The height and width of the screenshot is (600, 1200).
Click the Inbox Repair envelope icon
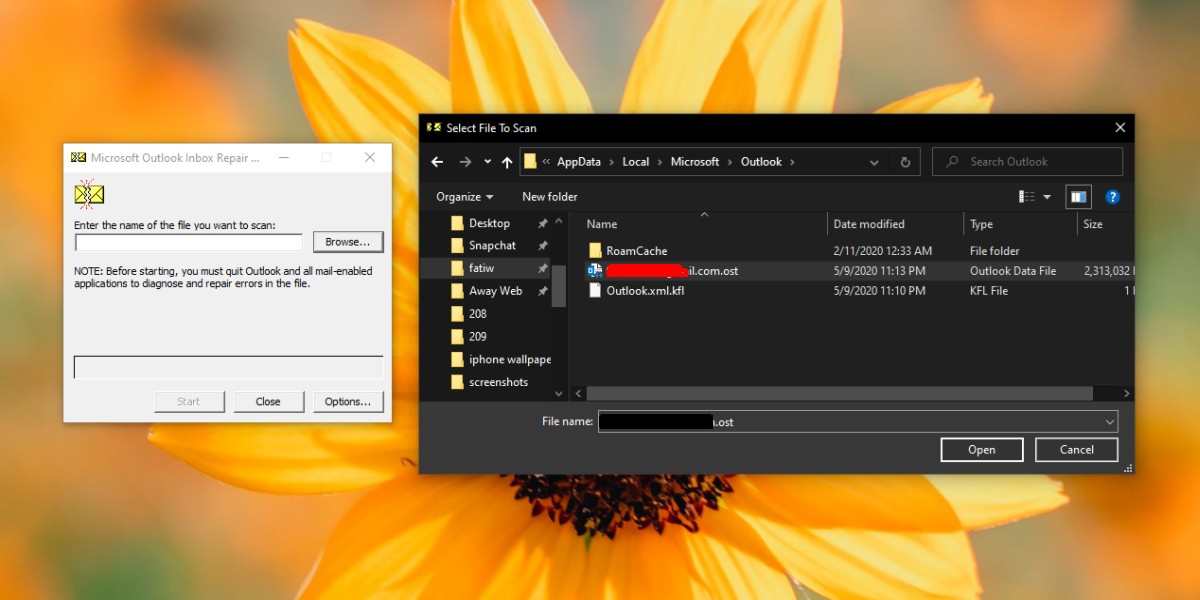(89, 194)
